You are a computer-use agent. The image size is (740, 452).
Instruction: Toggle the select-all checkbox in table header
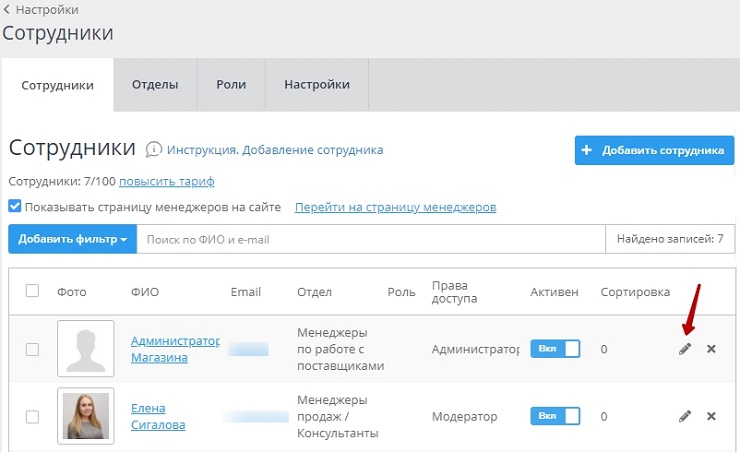tap(32, 291)
